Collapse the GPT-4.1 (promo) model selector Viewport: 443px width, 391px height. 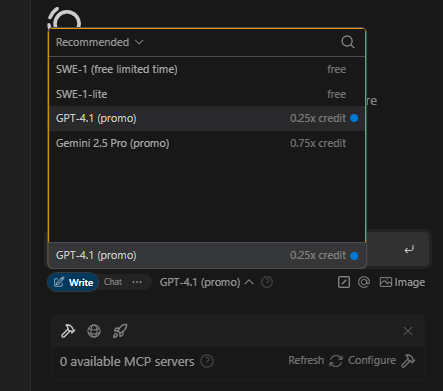207,282
